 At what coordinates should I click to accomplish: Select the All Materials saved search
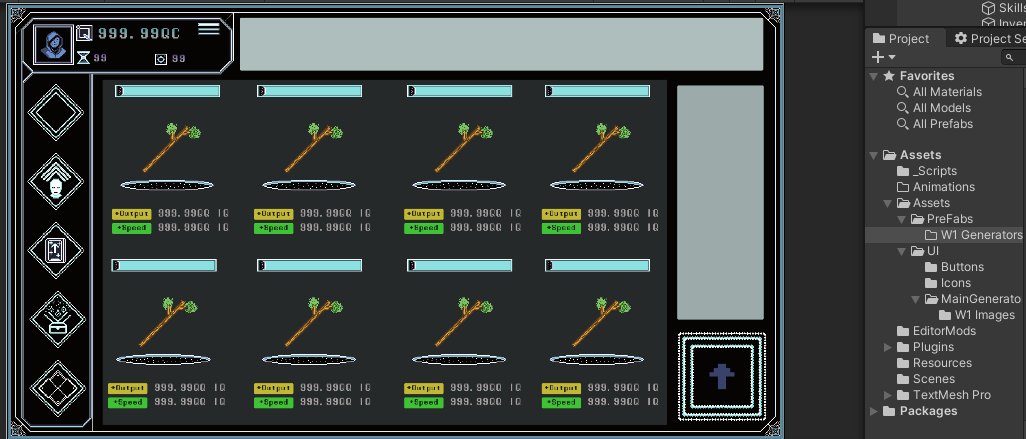pos(940,92)
